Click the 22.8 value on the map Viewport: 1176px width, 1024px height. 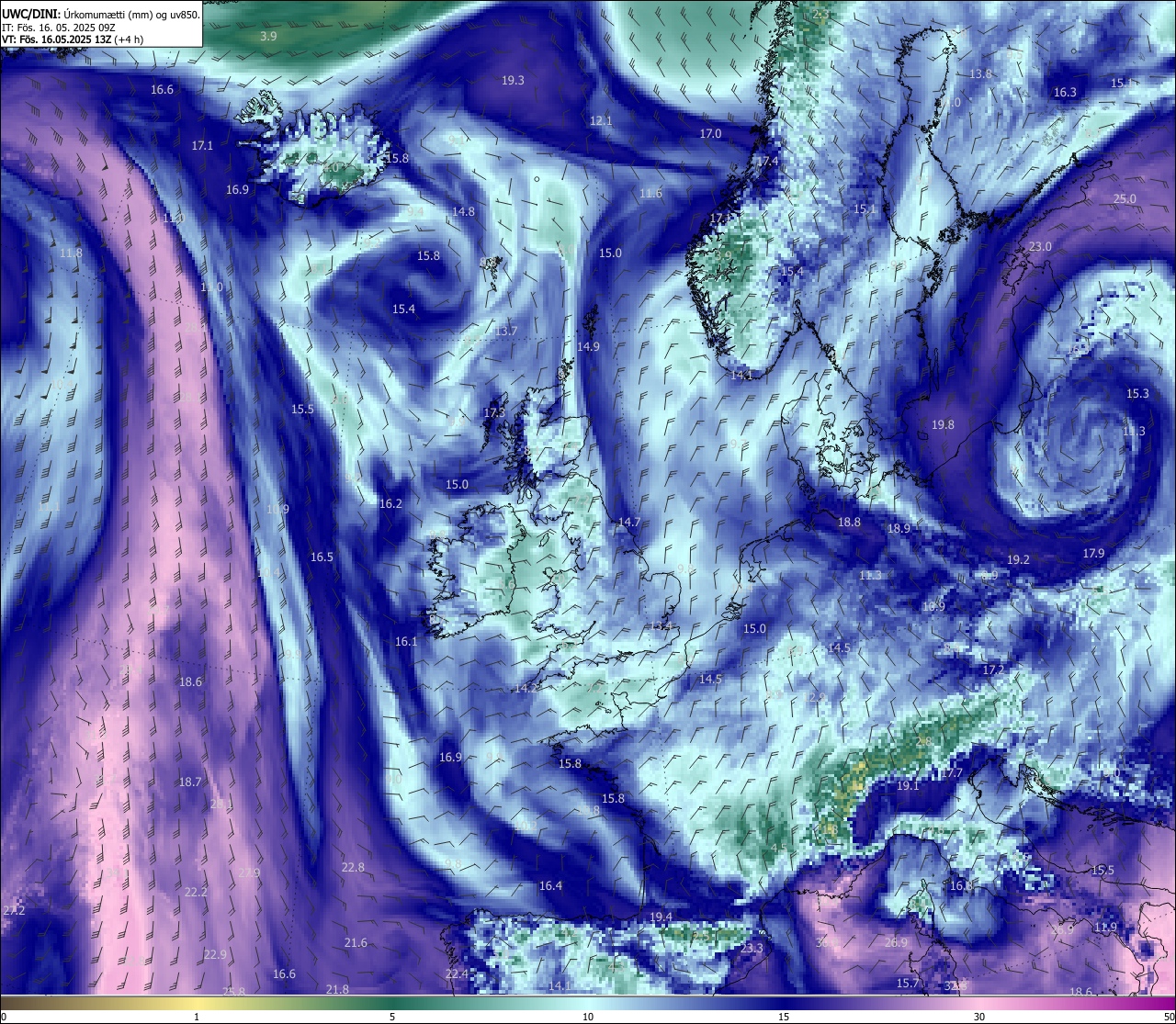[x=353, y=868]
